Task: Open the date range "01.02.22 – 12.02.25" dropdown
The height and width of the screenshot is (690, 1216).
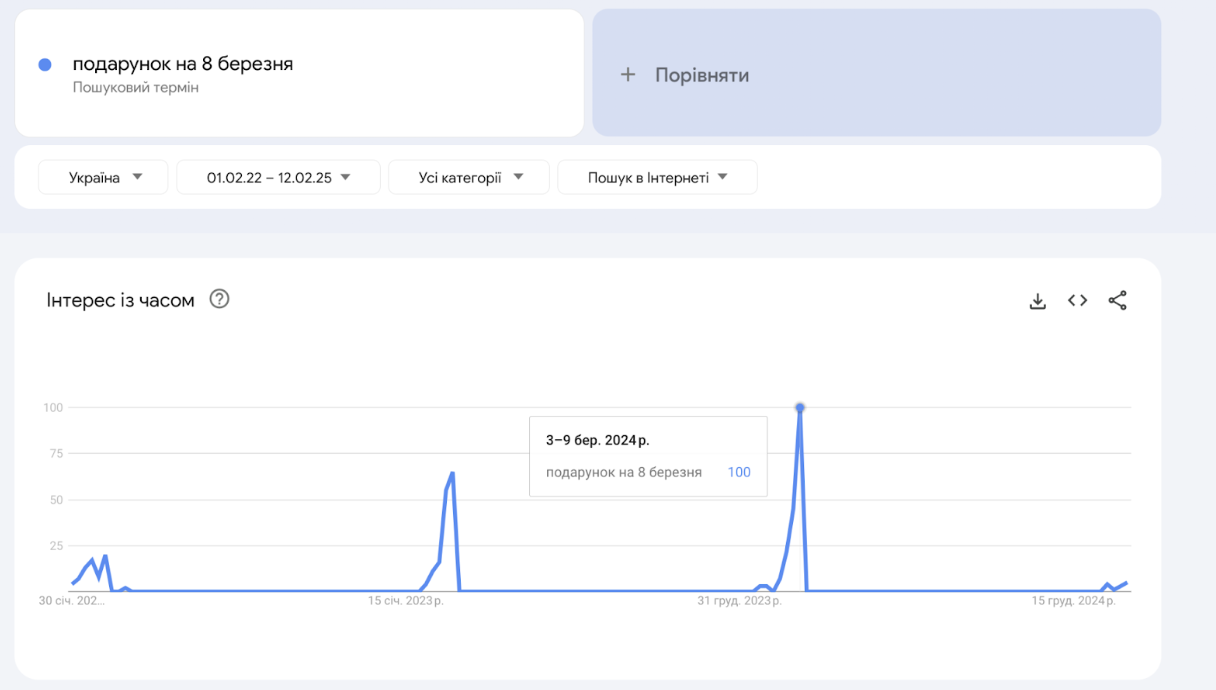Action: 278,177
